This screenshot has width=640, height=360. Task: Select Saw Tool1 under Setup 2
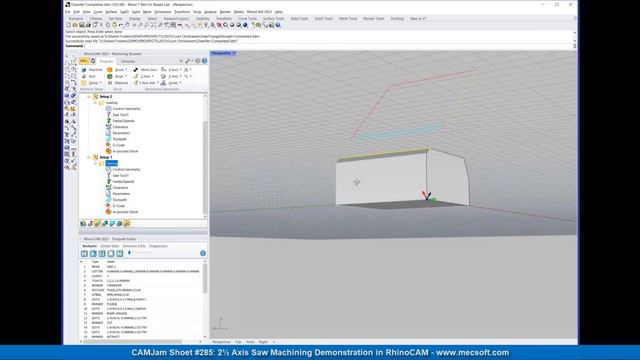click(x=120, y=115)
